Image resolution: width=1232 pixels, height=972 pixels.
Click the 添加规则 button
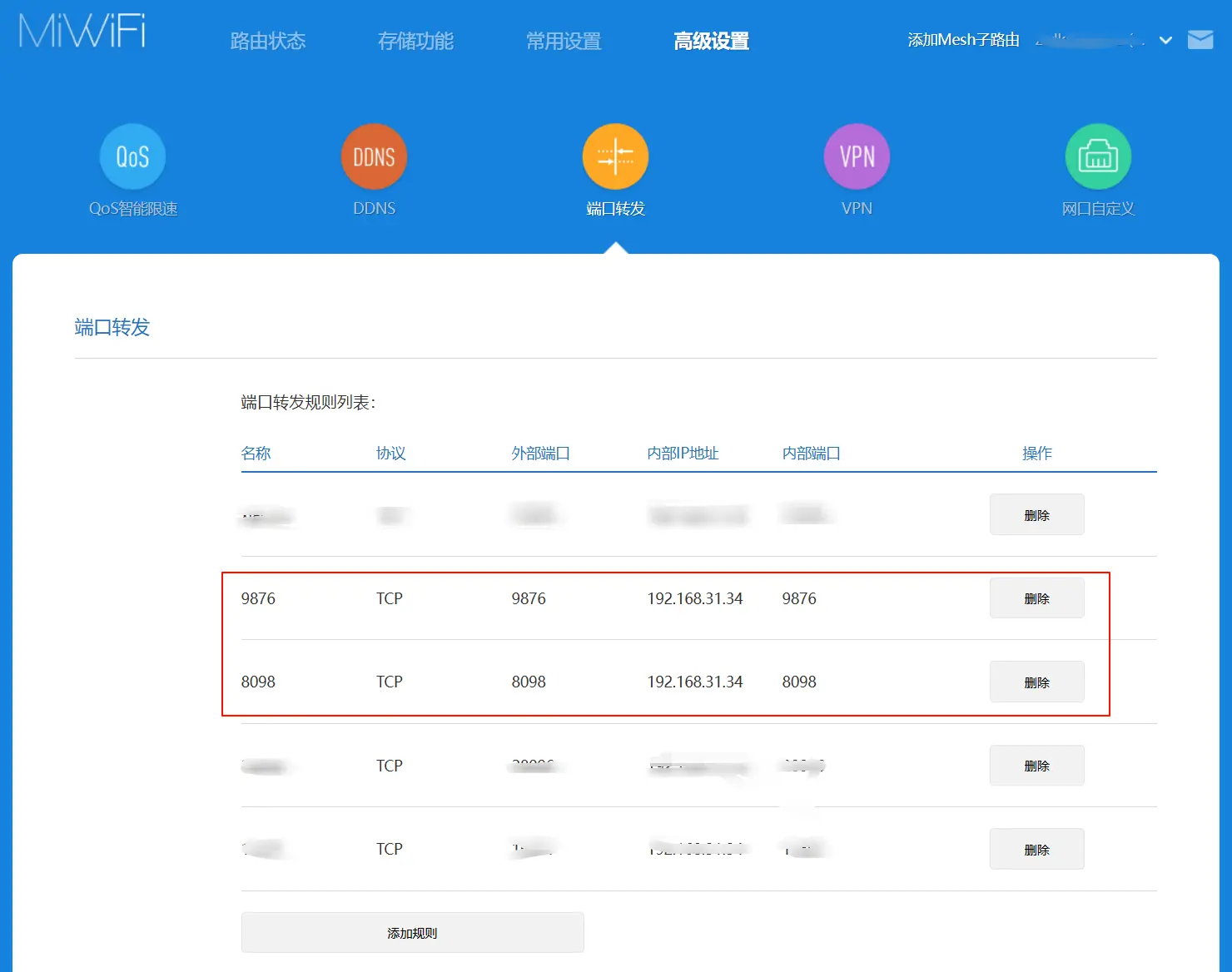coord(412,933)
